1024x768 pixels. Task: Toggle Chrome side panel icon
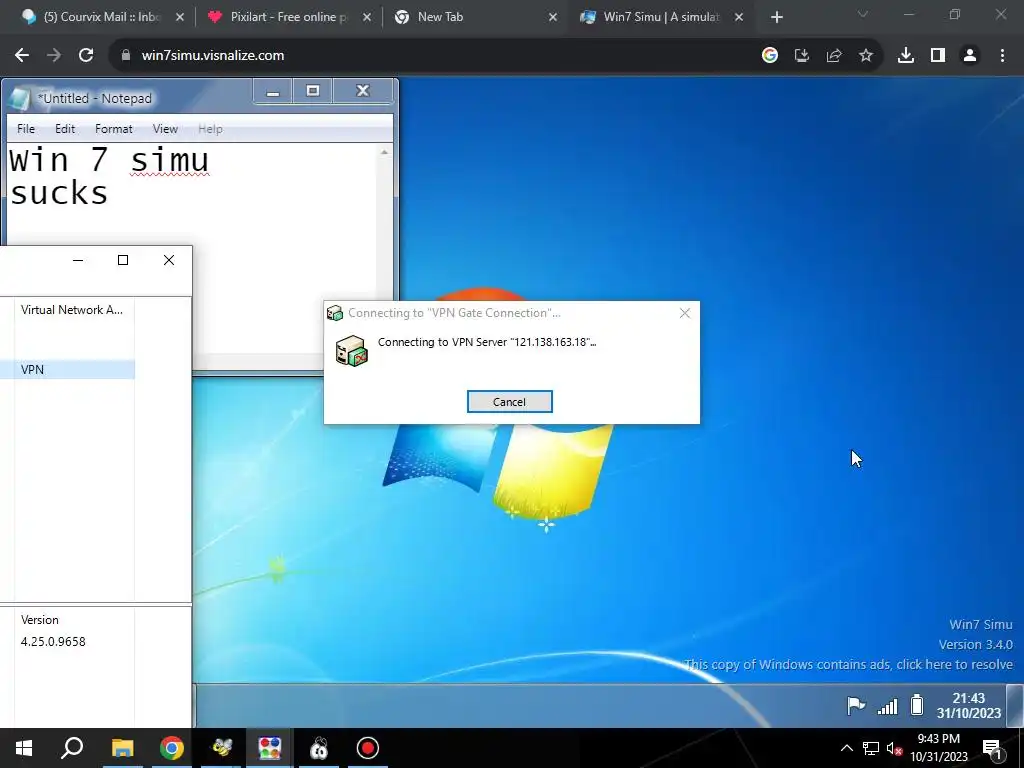(938, 56)
